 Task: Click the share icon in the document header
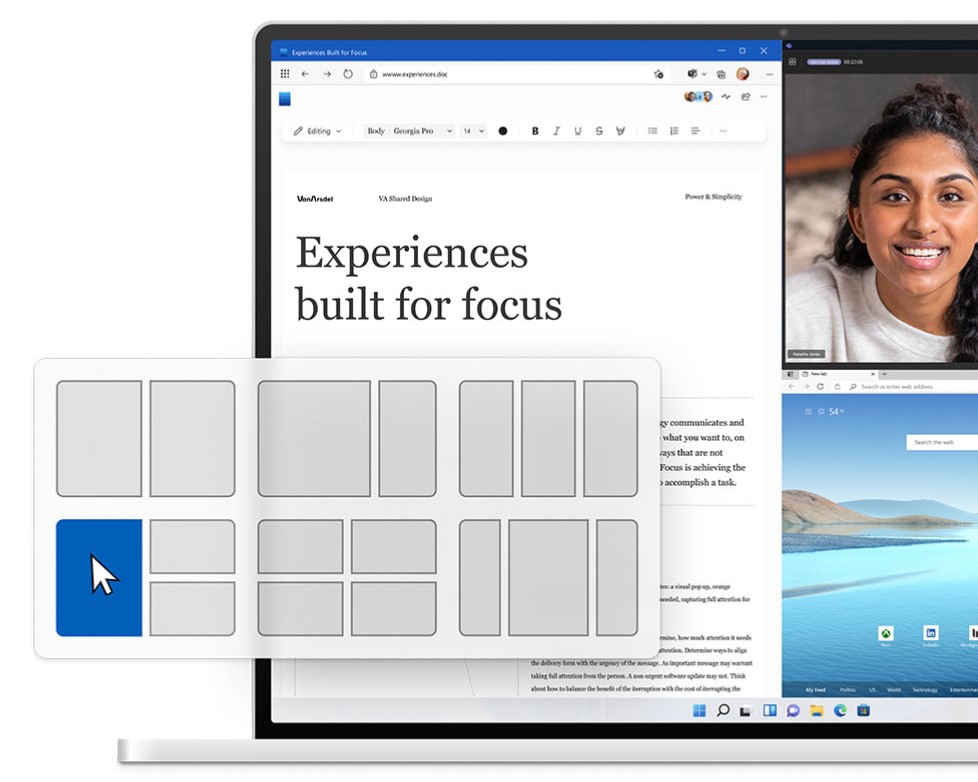744,96
